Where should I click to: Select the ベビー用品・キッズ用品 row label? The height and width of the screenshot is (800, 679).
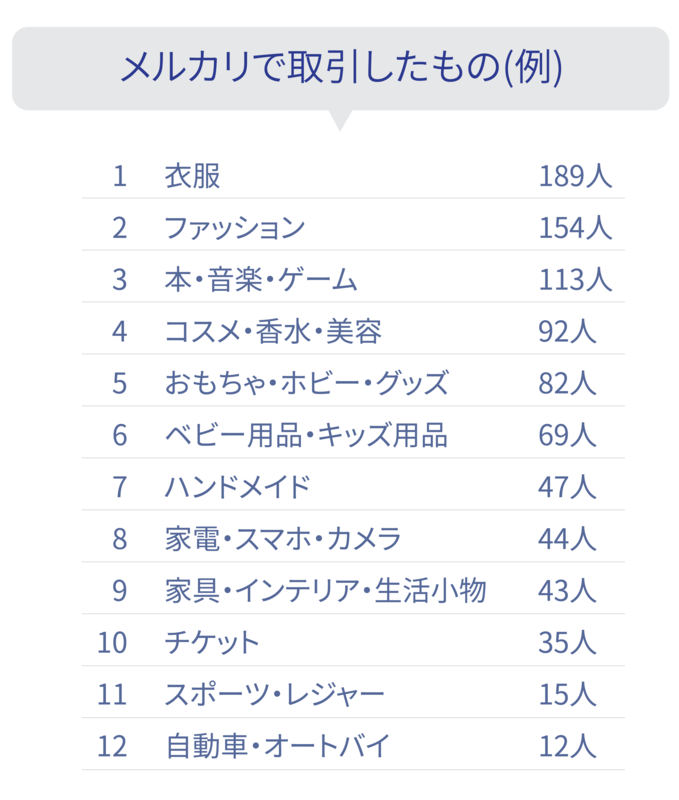click(x=306, y=435)
